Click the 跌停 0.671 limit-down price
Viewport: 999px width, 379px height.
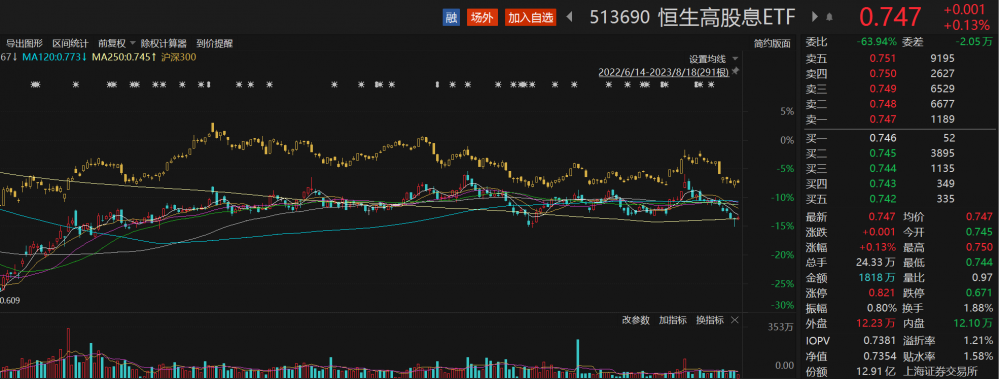click(x=980, y=294)
